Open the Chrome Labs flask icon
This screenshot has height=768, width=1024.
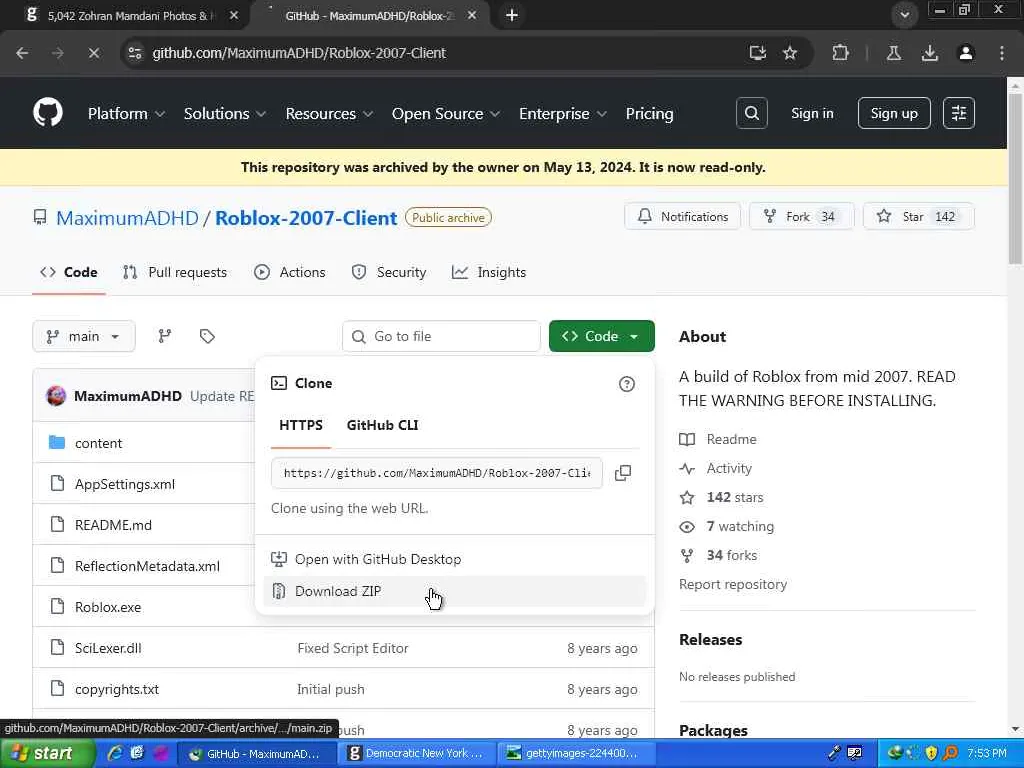click(894, 53)
